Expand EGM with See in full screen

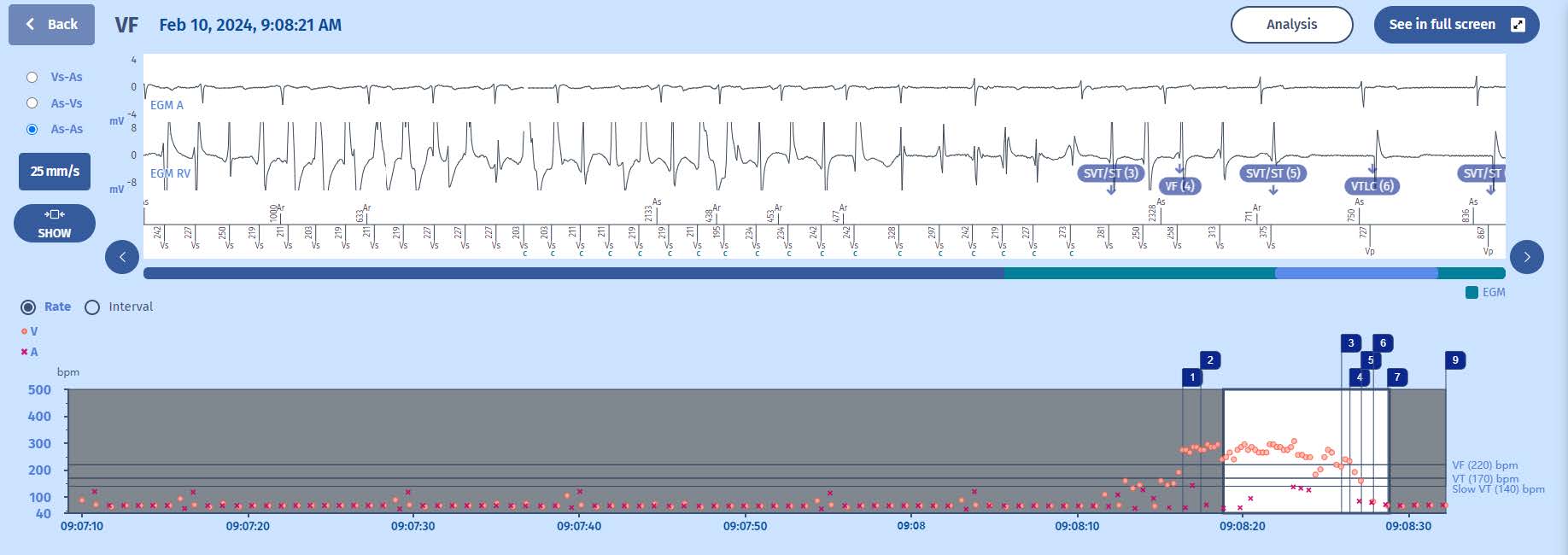(1455, 25)
